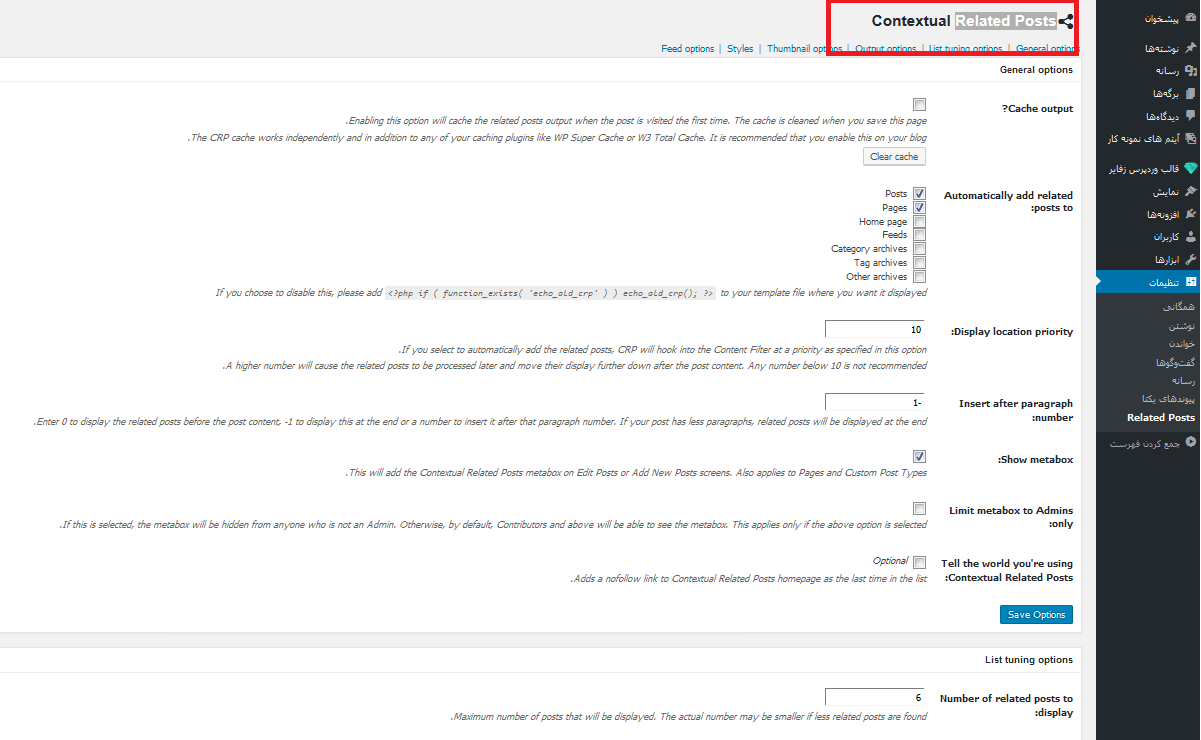The image size is (1201, 740).
Task: Toggle the Show metabox checkbox
Action: click(919, 456)
